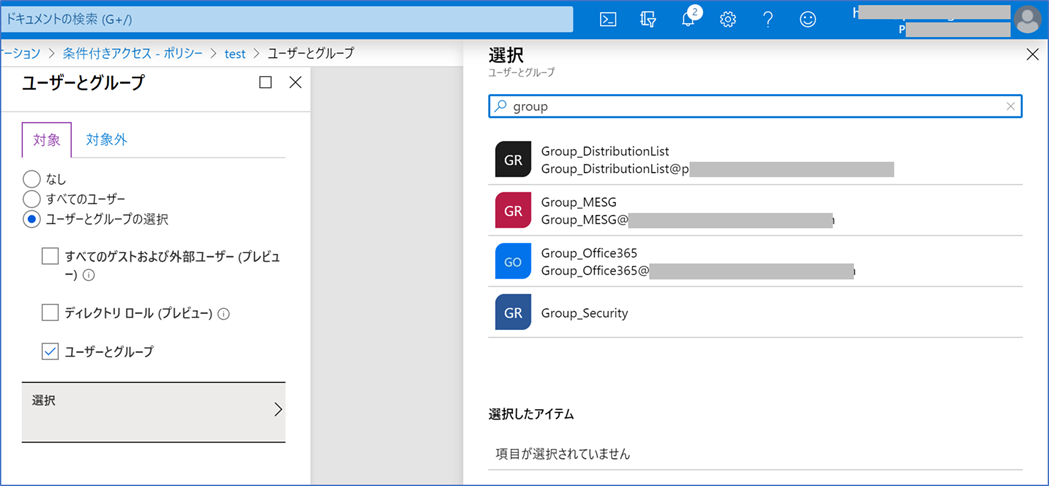Maximize the ユーザーとグループ blade
This screenshot has height=486, width=1049.
[x=265, y=82]
